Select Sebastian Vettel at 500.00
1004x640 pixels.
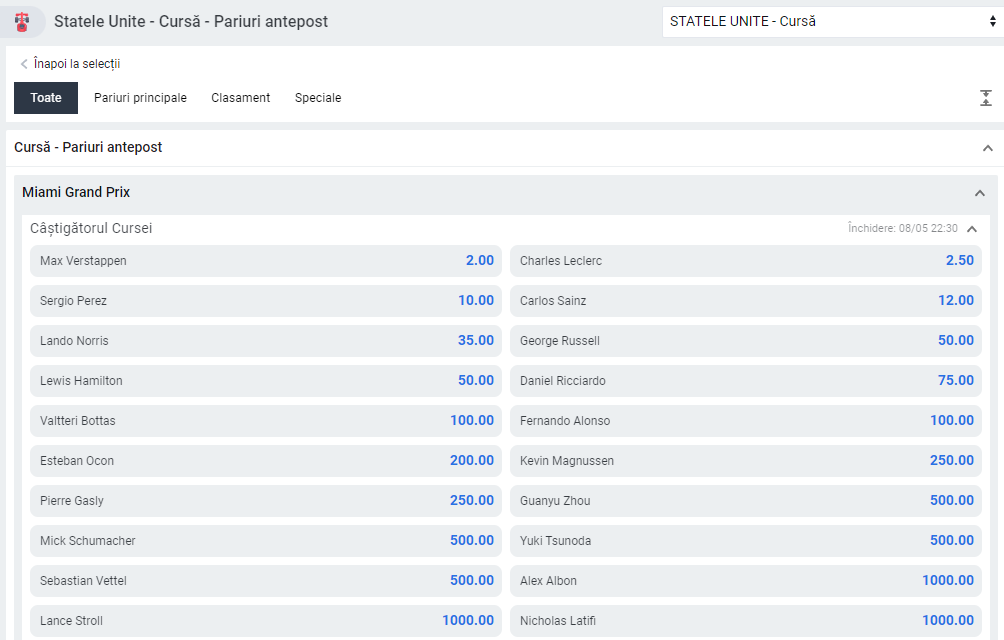tap(266, 581)
